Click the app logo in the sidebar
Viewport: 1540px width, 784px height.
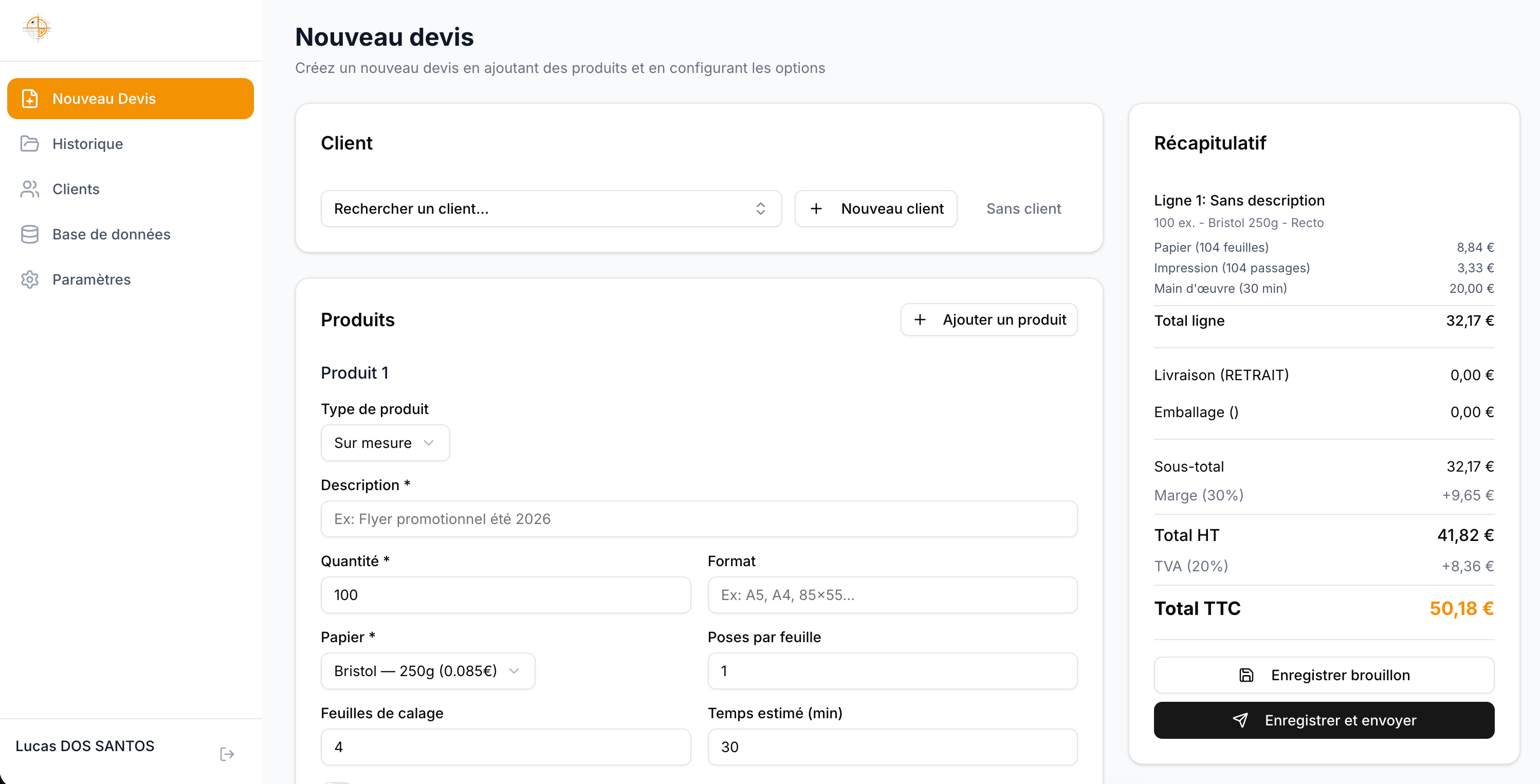(x=36, y=28)
